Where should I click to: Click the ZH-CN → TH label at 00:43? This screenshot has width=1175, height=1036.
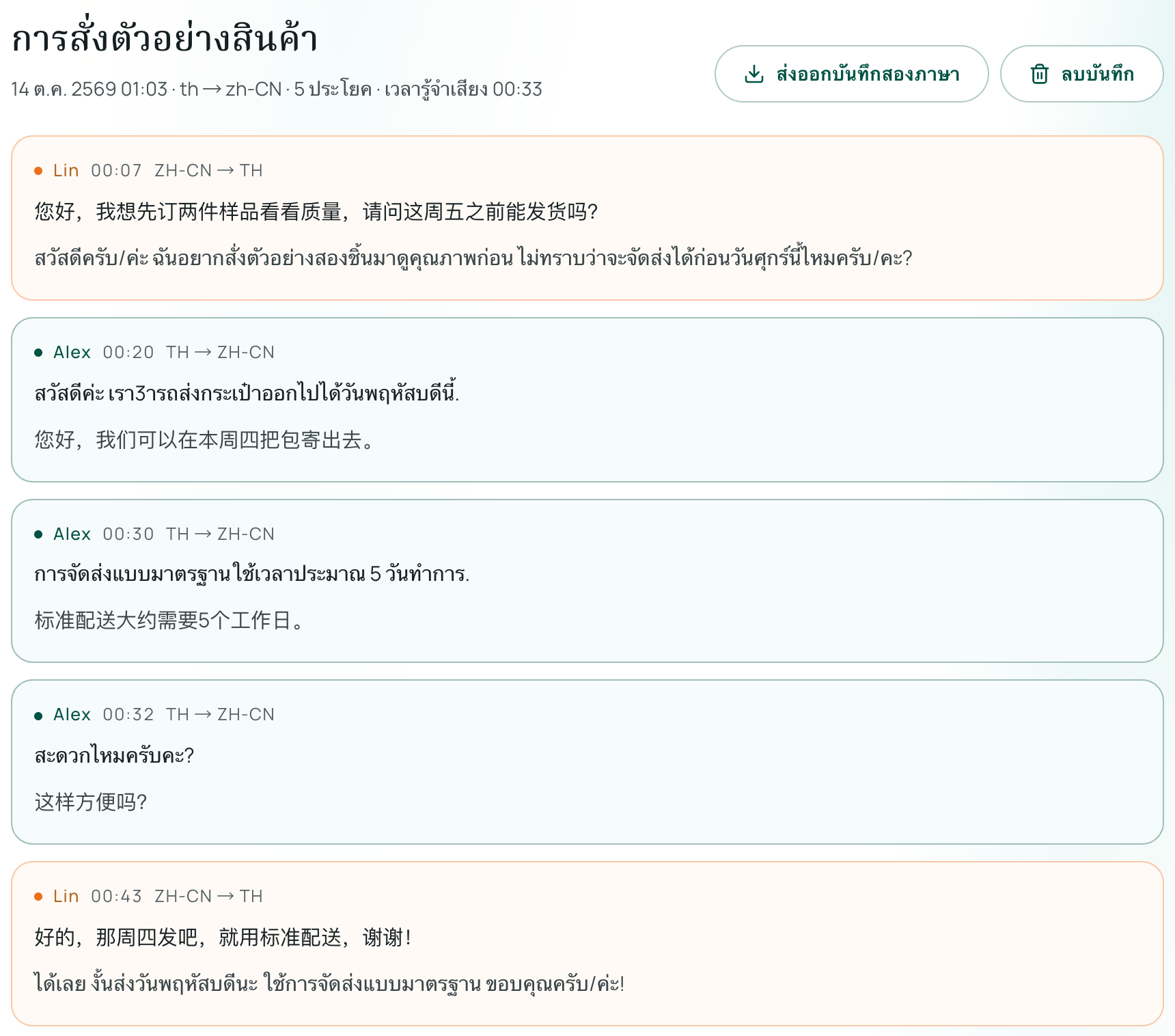pyautogui.click(x=208, y=896)
